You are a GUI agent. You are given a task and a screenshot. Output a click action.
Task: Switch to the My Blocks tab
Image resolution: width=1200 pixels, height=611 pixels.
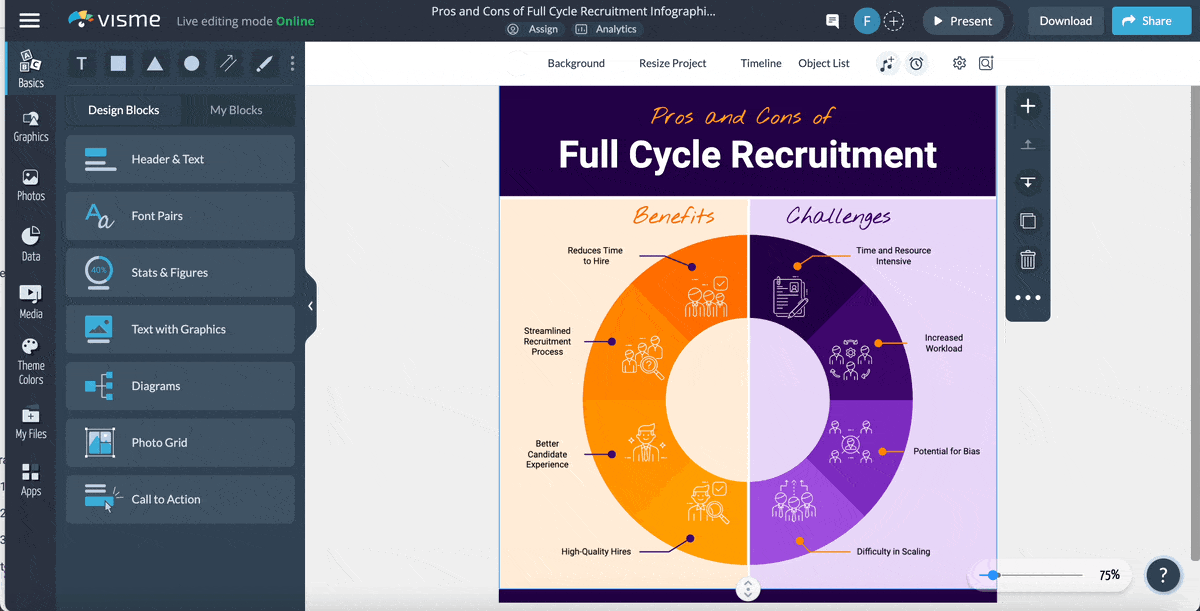pyautogui.click(x=236, y=110)
